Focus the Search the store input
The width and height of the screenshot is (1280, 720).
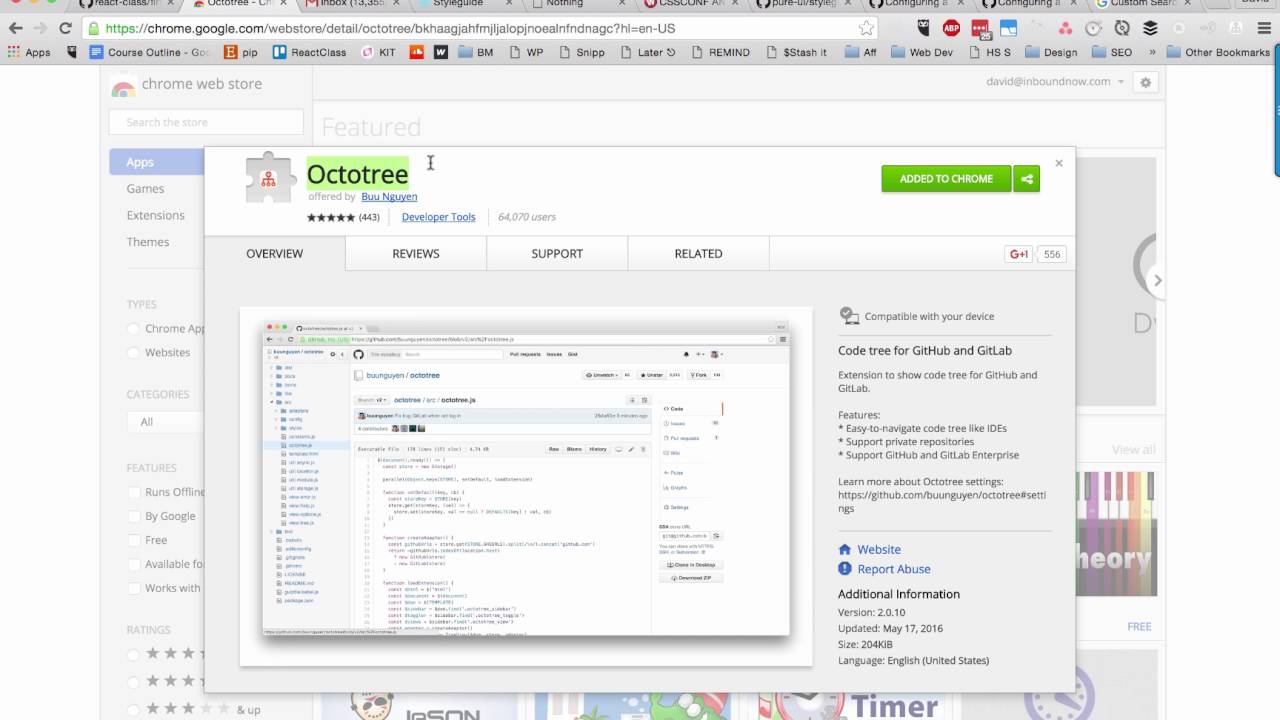(x=206, y=122)
